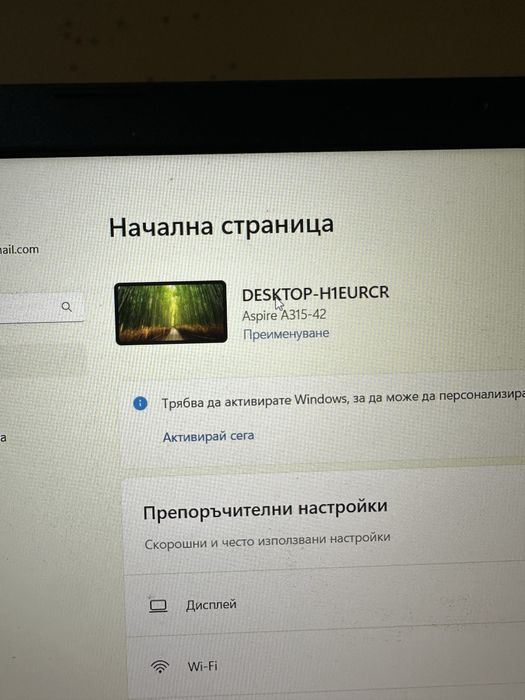This screenshot has height=700, width=525.
Task: Click the display monitor icon
Action: (x=158, y=606)
